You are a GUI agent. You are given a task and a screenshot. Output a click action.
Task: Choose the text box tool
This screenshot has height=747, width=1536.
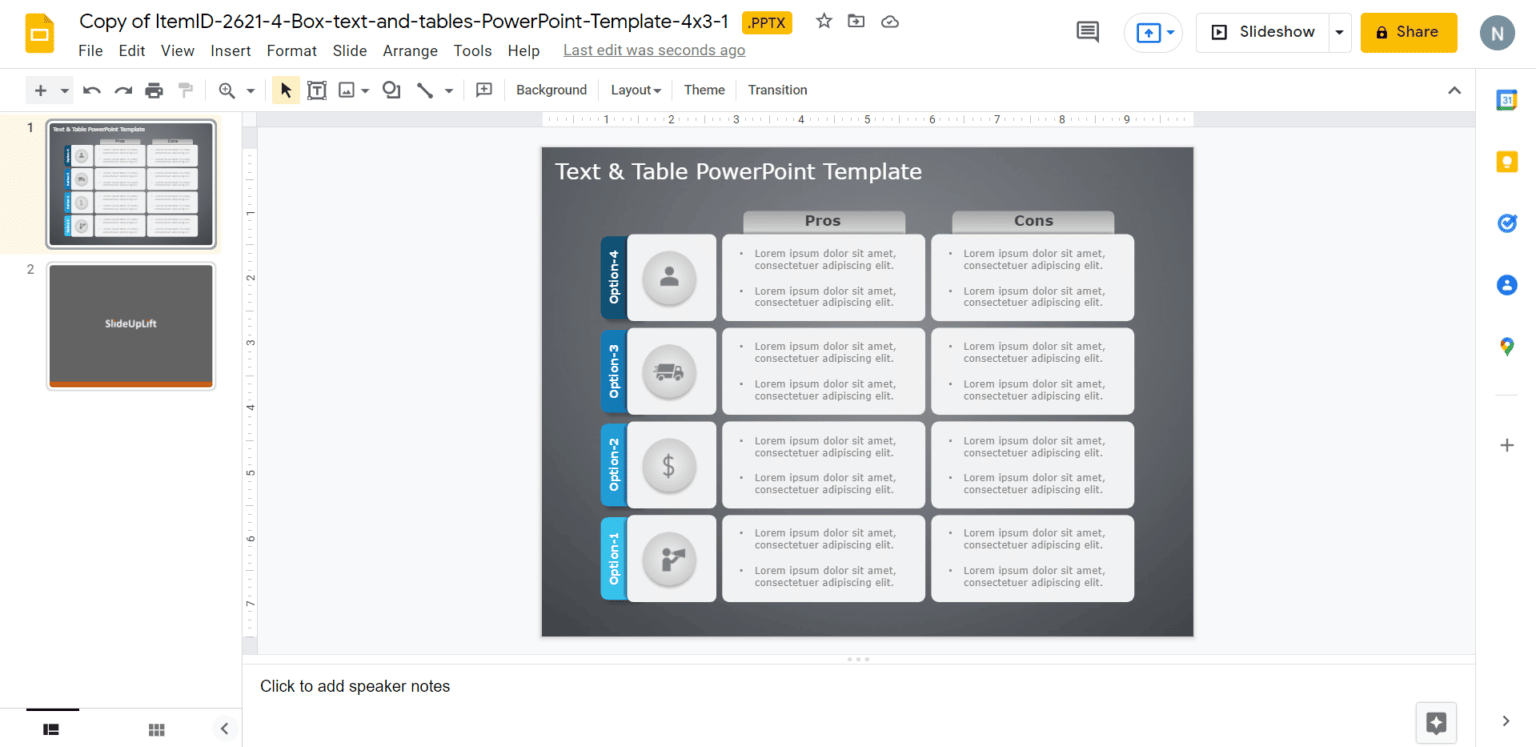tap(317, 90)
